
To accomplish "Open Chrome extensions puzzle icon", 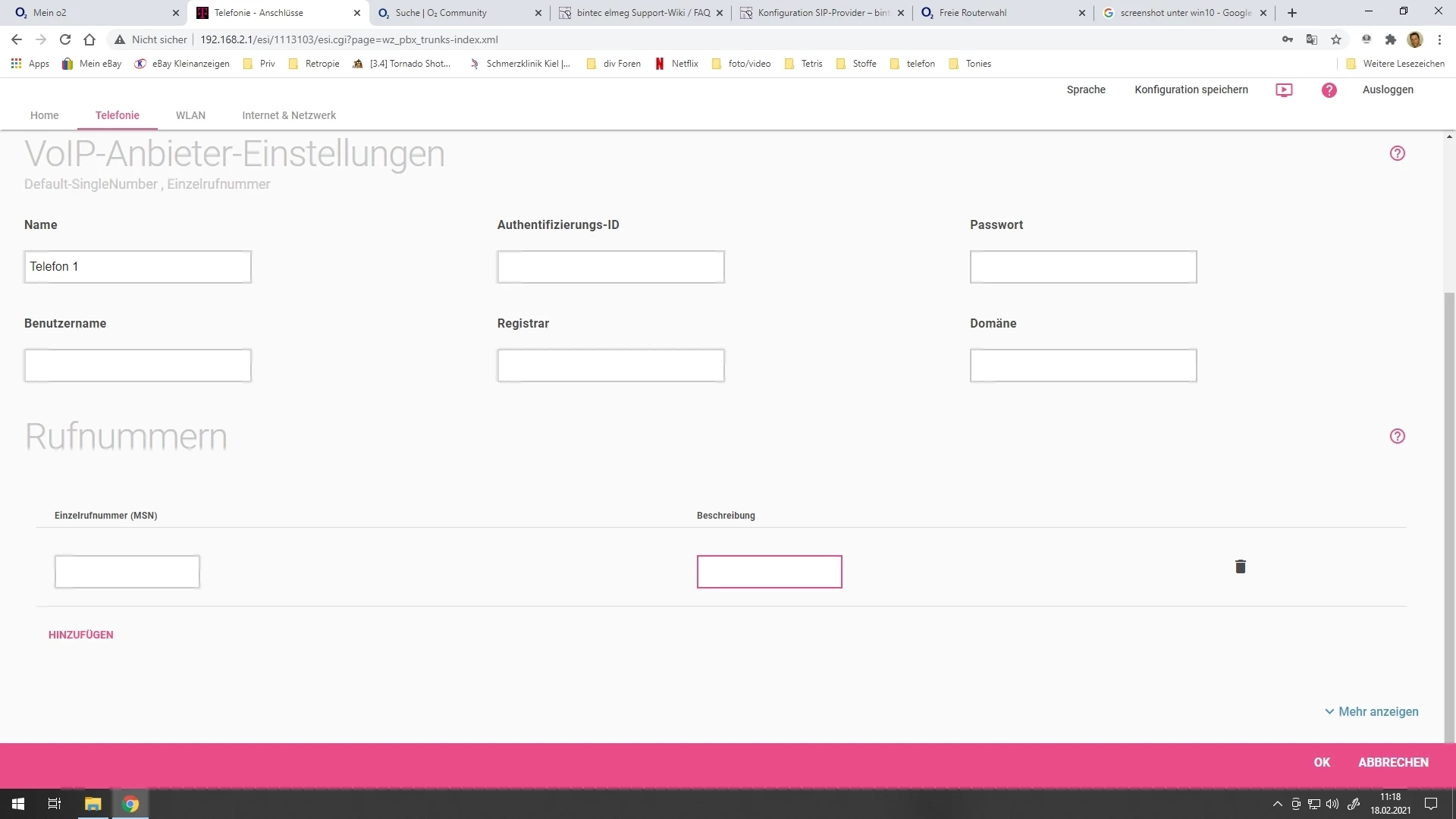I will [x=1390, y=39].
